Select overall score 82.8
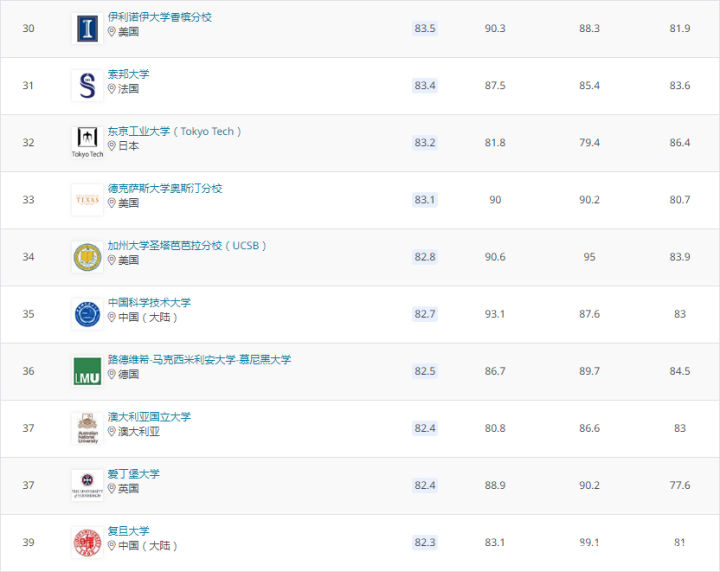The width and height of the screenshot is (720, 572). pyautogui.click(x=425, y=257)
